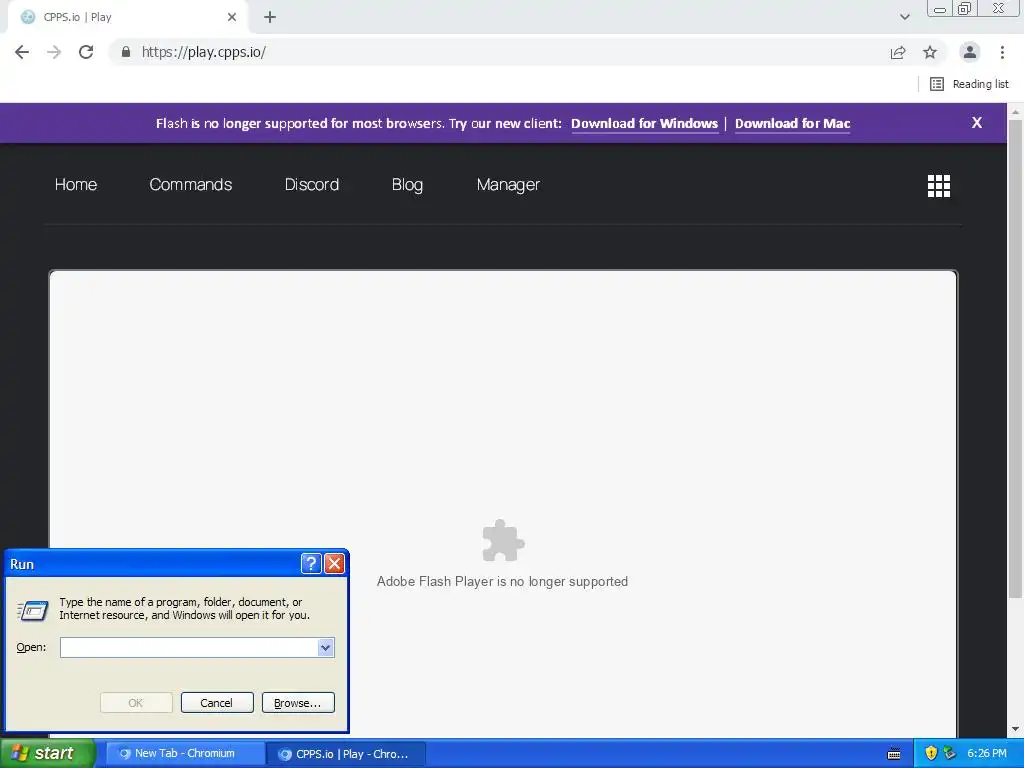
Task: Bookmark this page with the star icon
Action: click(930, 52)
